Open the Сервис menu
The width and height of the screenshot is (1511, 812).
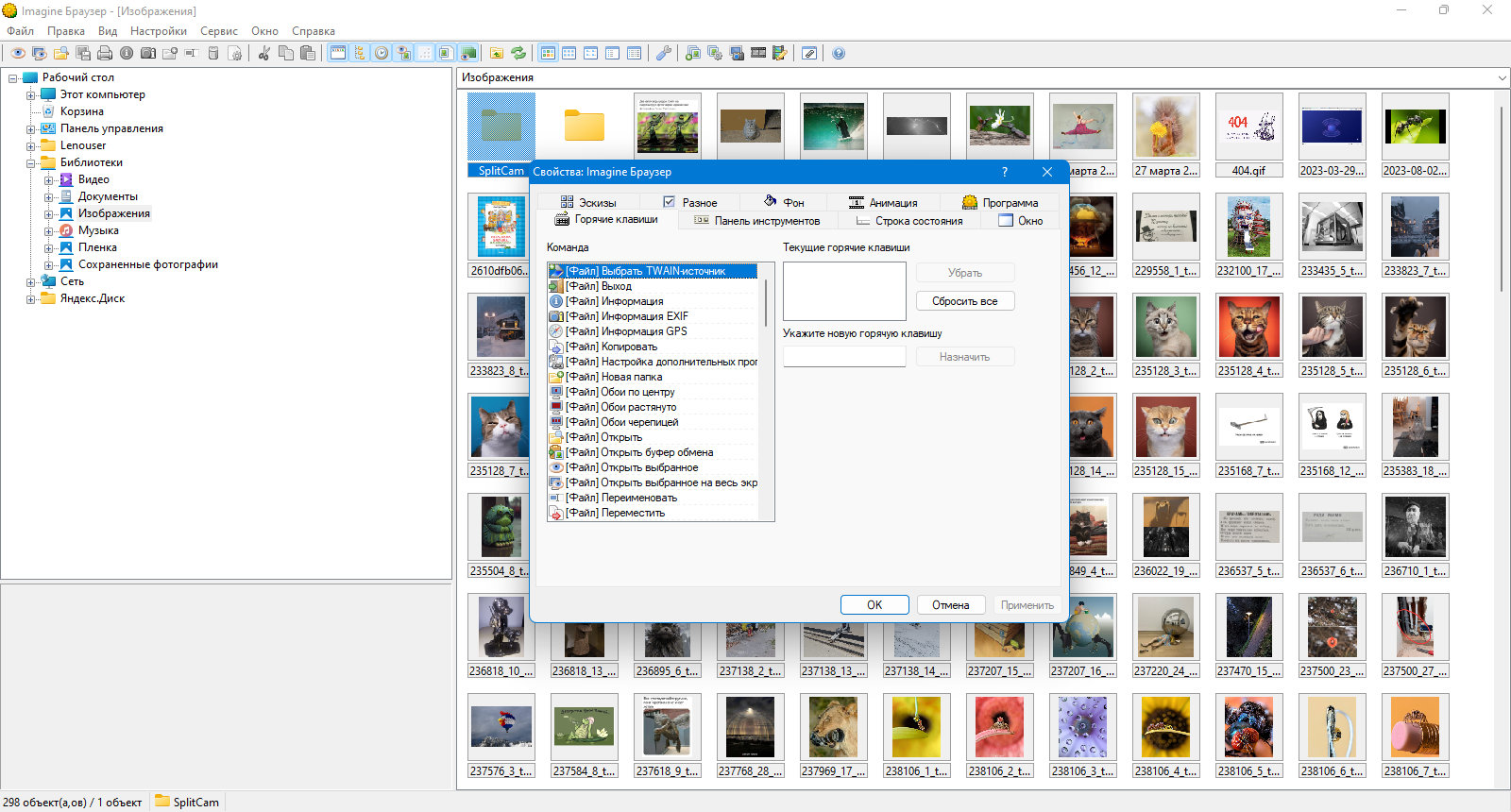219,31
